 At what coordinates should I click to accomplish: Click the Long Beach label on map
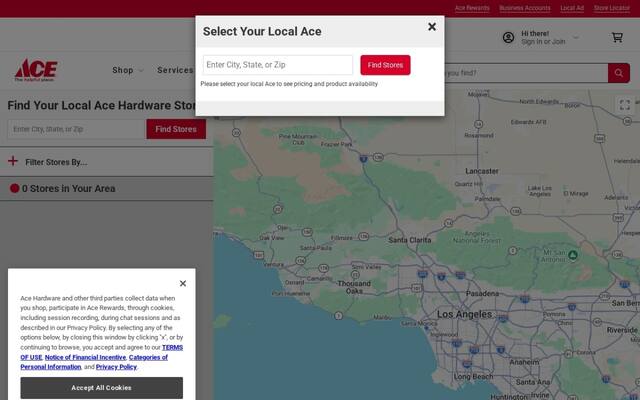click(x=473, y=377)
